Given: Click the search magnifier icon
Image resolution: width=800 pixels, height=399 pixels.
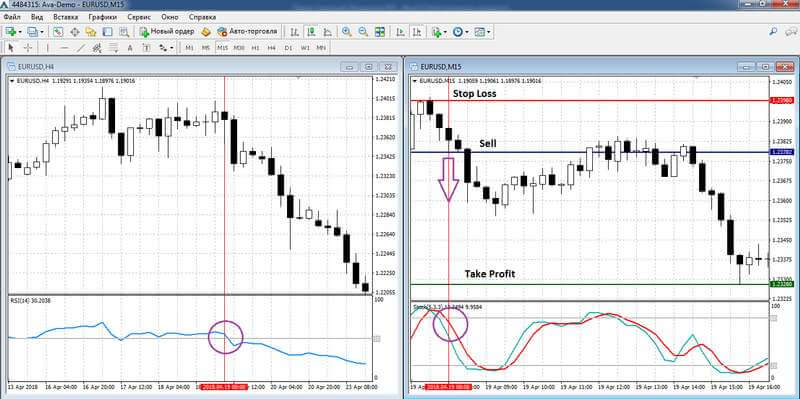Looking at the screenshot, I should (x=773, y=31).
